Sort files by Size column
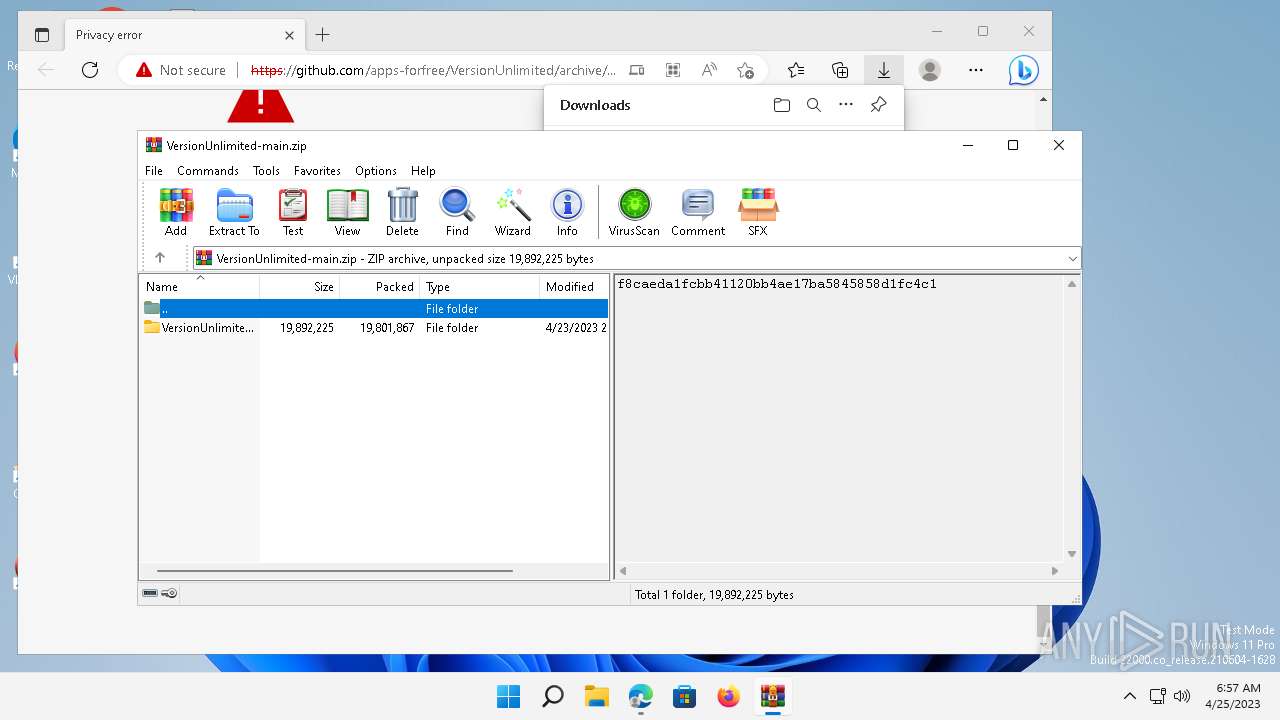Screen dimensions: 1280x720 pos(300,287)
